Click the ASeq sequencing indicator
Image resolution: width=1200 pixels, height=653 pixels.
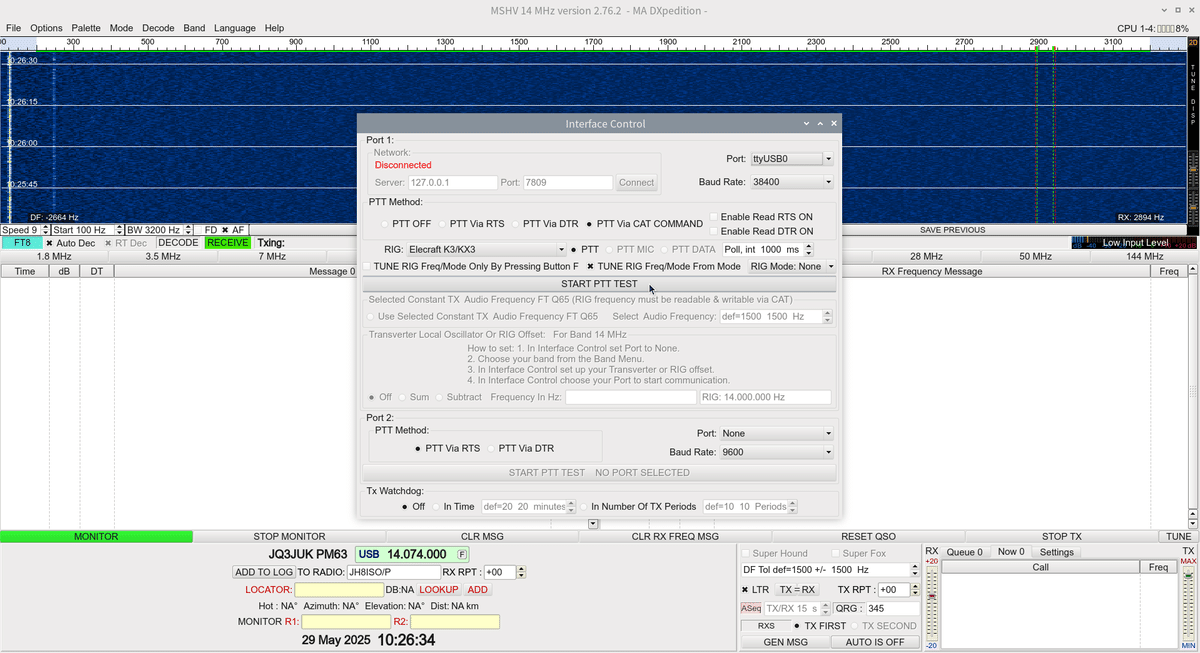point(752,608)
